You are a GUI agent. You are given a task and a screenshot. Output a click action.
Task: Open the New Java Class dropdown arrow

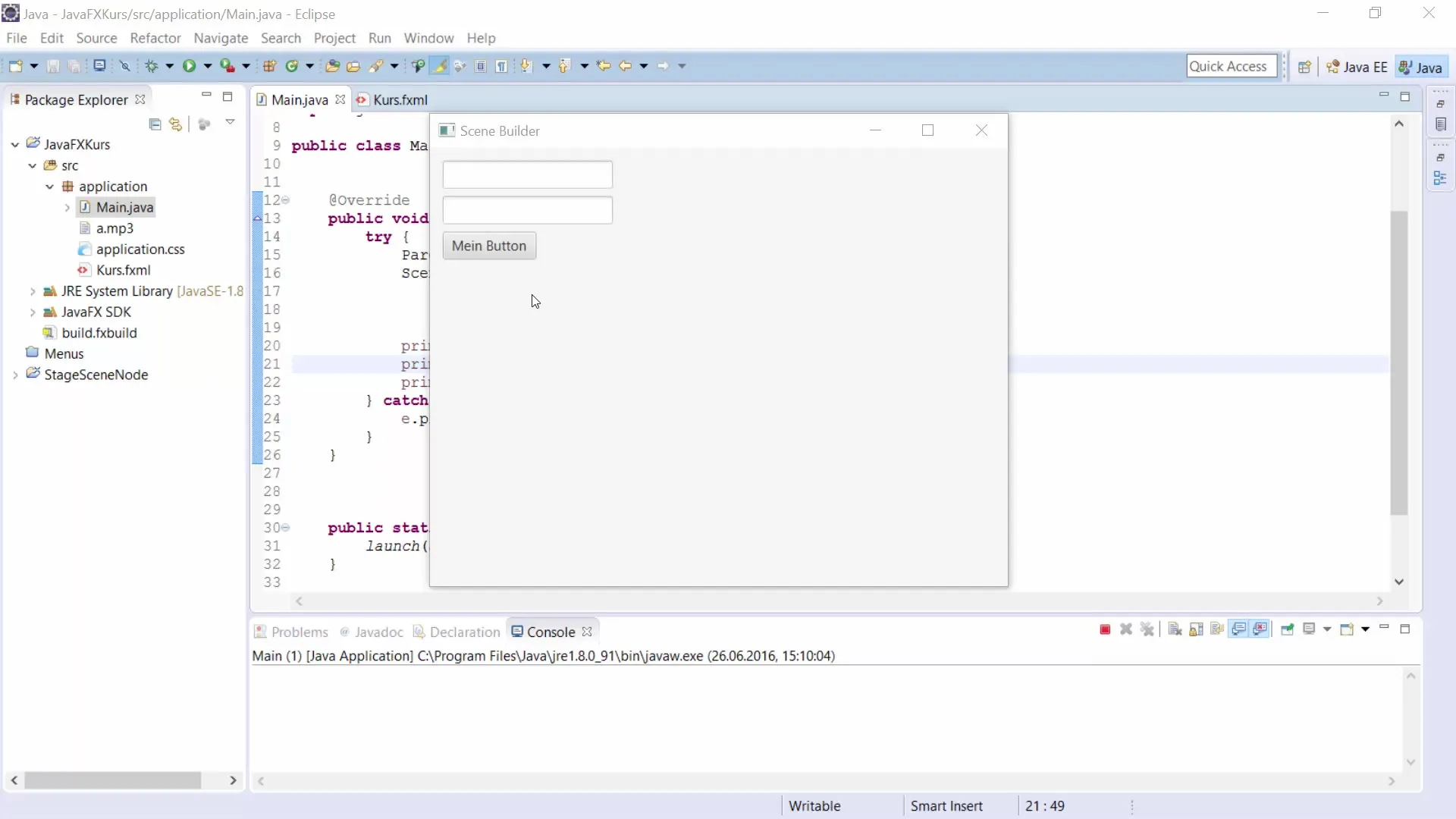309,66
